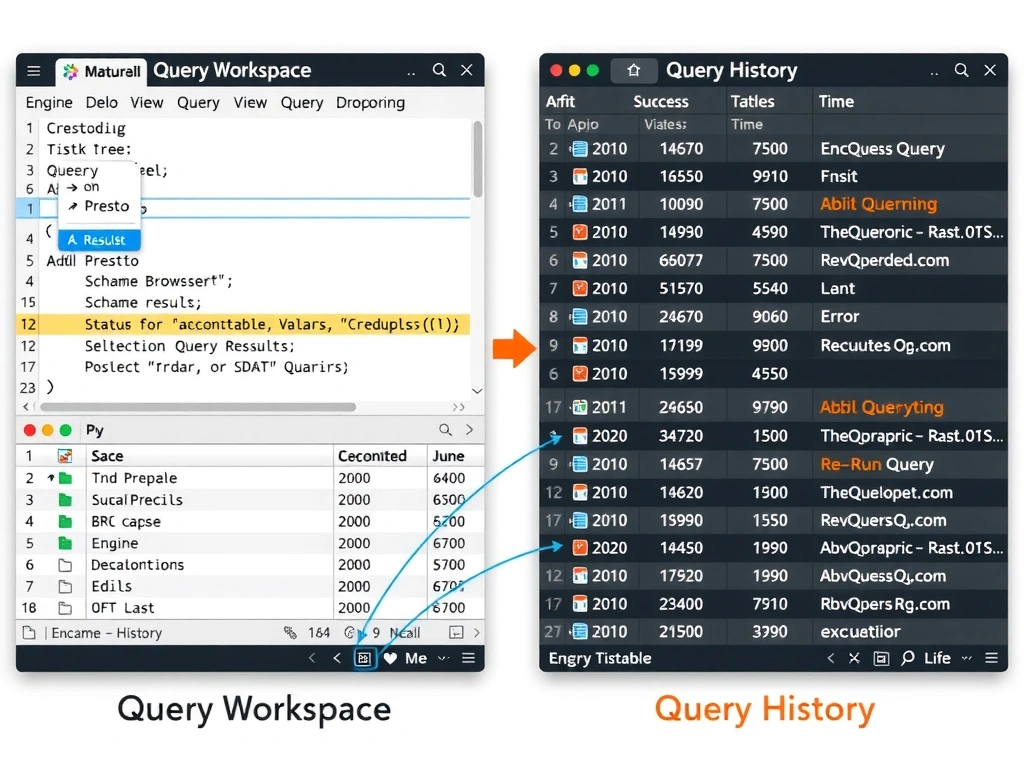This screenshot has height=768, width=1024.
Task: Click right chevron in Py panel header
Action: coord(470,430)
